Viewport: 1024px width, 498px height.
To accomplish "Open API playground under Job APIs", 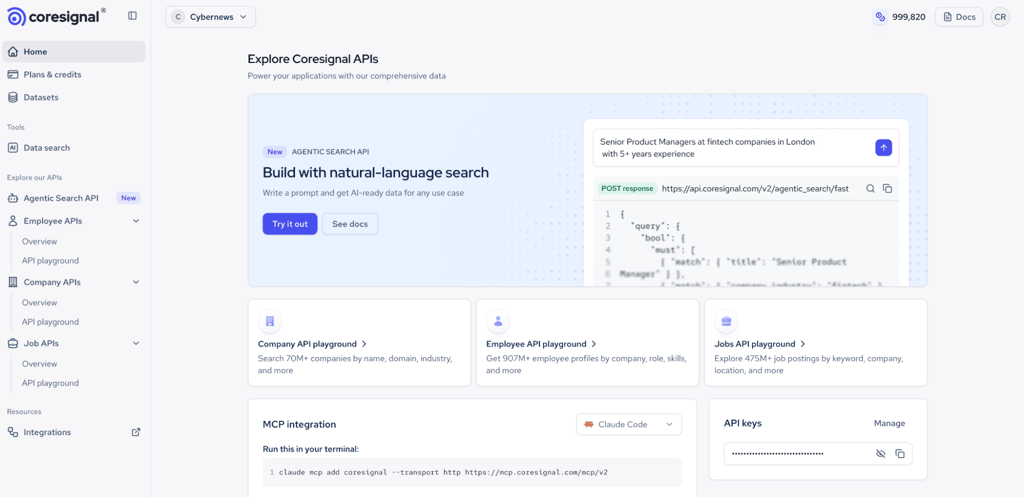I will [x=50, y=383].
